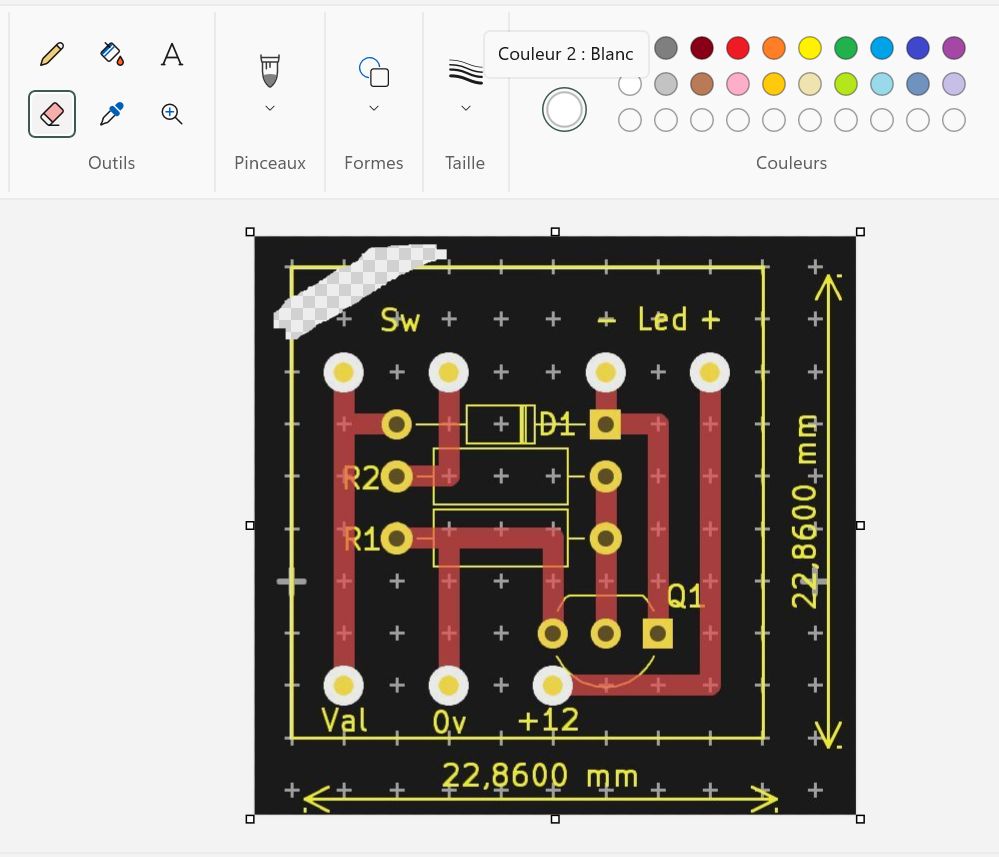
Task: Pick the pale turquoise color swatch
Action: pos(882,84)
